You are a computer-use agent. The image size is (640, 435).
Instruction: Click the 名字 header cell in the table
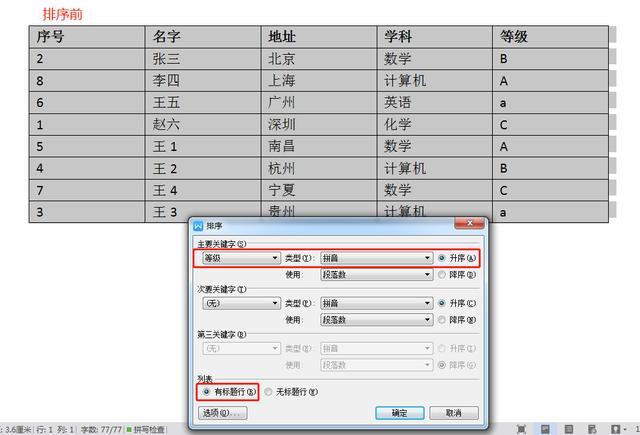pyautogui.click(x=203, y=37)
